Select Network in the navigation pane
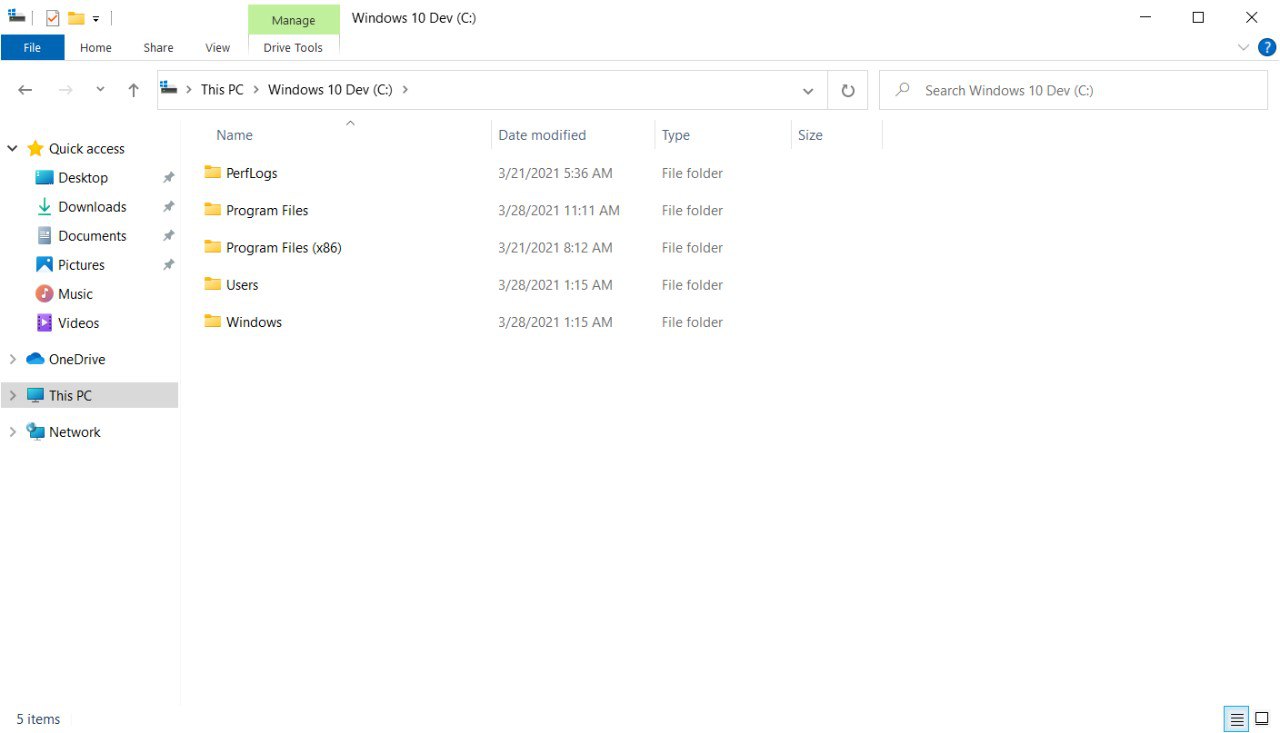Image resolution: width=1280 pixels, height=733 pixels. click(x=75, y=432)
